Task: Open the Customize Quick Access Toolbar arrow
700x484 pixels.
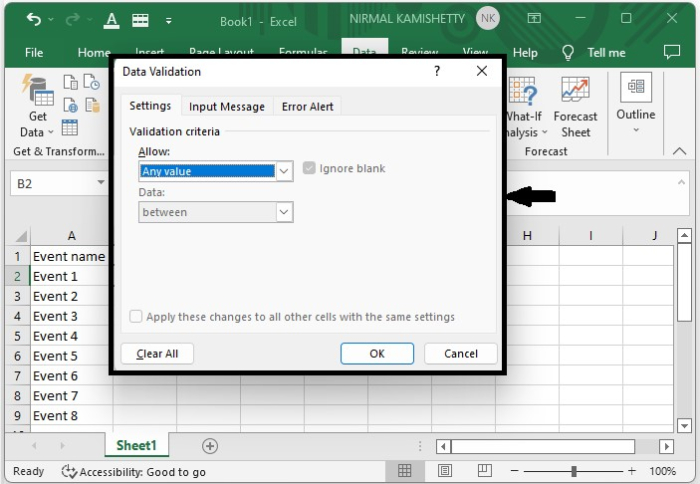Action: (168, 21)
